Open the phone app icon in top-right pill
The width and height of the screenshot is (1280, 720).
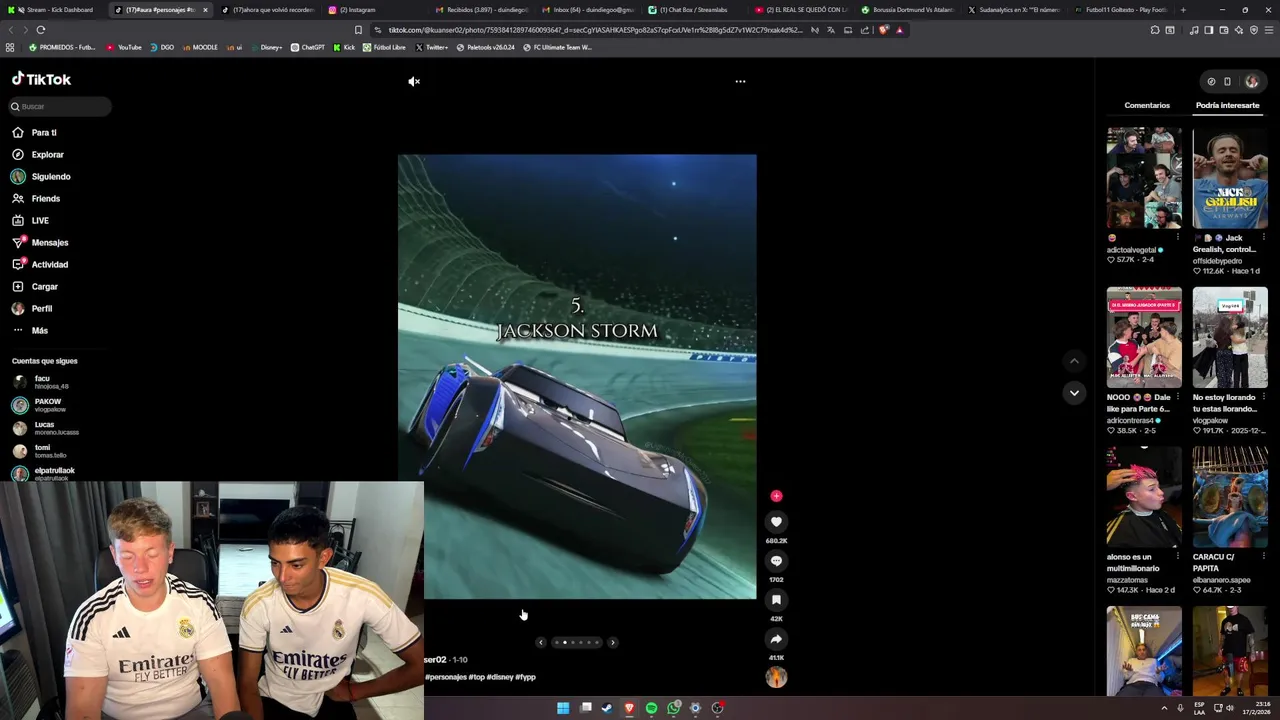point(1227,82)
